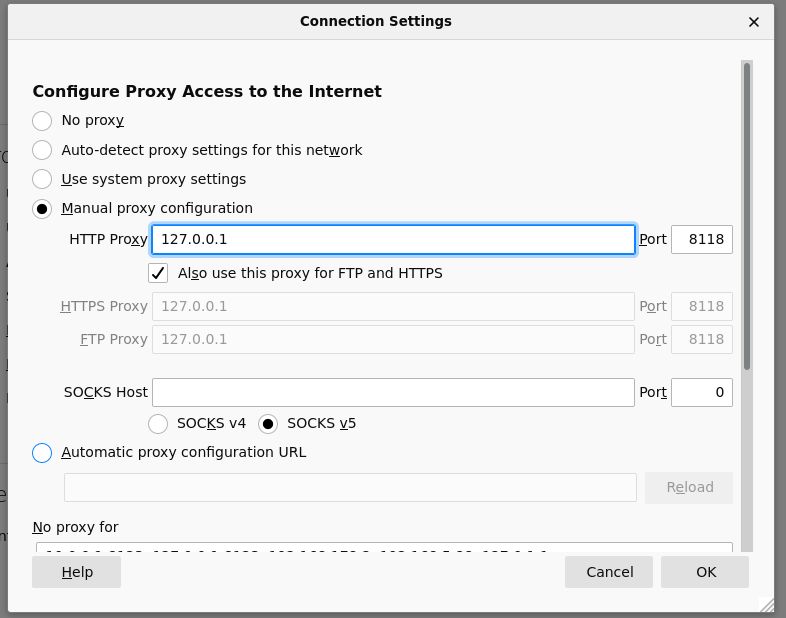Click the SOCKS port number field
Screen dimensions: 786x618
coord(701,392)
